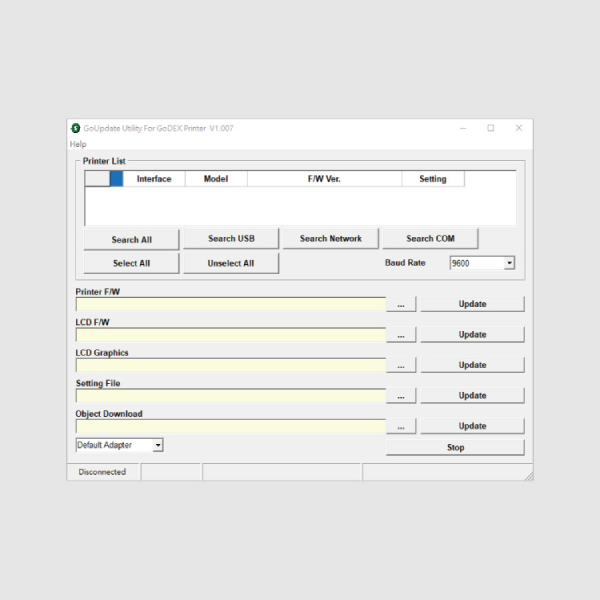Browse for LCD F/W file

pos(401,335)
